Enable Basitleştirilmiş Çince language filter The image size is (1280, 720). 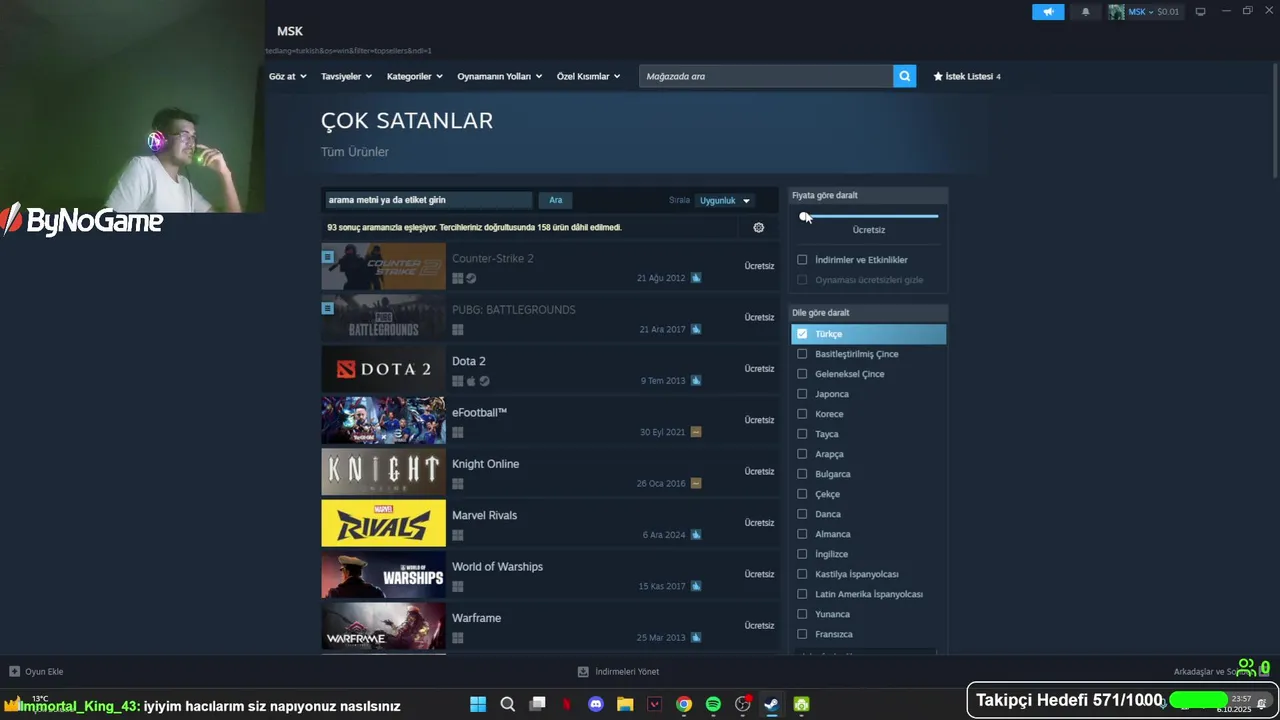click(802, 354)
